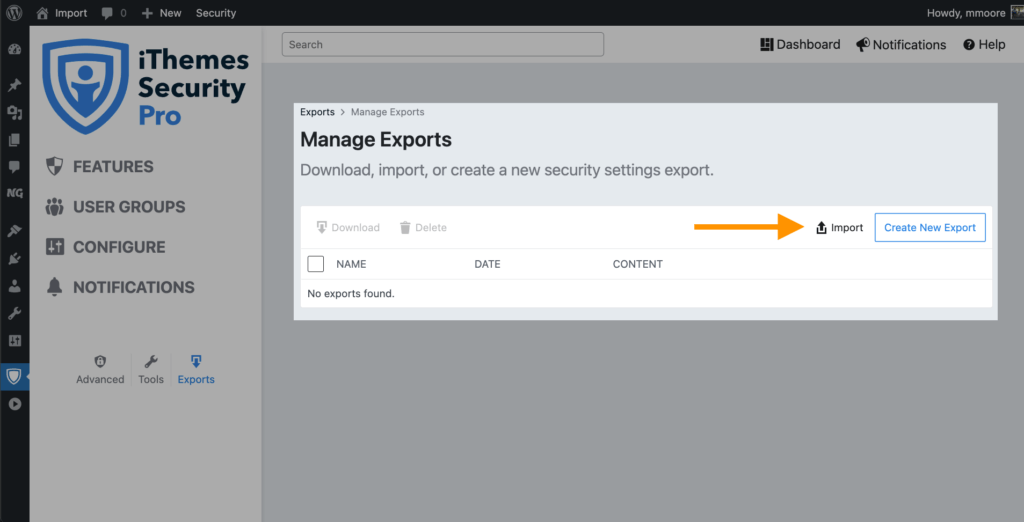Open Security in the admin bar
This screenshot has width=1024, height=522.
[x=216, y=13]
